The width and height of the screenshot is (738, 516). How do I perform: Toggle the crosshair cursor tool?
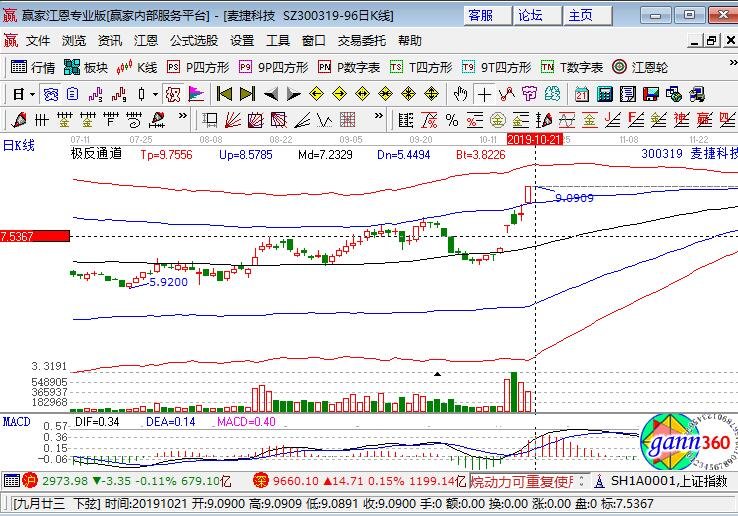(484, 95)
